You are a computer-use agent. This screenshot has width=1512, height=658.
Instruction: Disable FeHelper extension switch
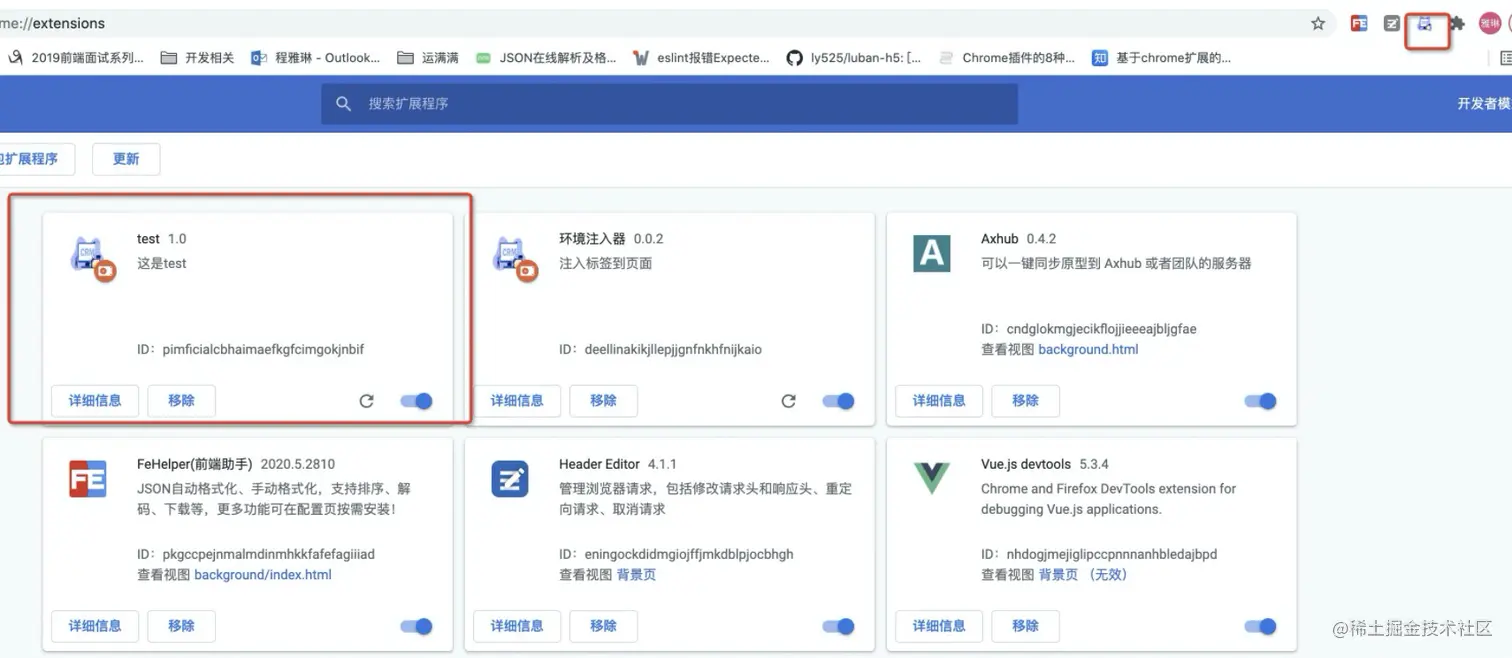point(417,626)
